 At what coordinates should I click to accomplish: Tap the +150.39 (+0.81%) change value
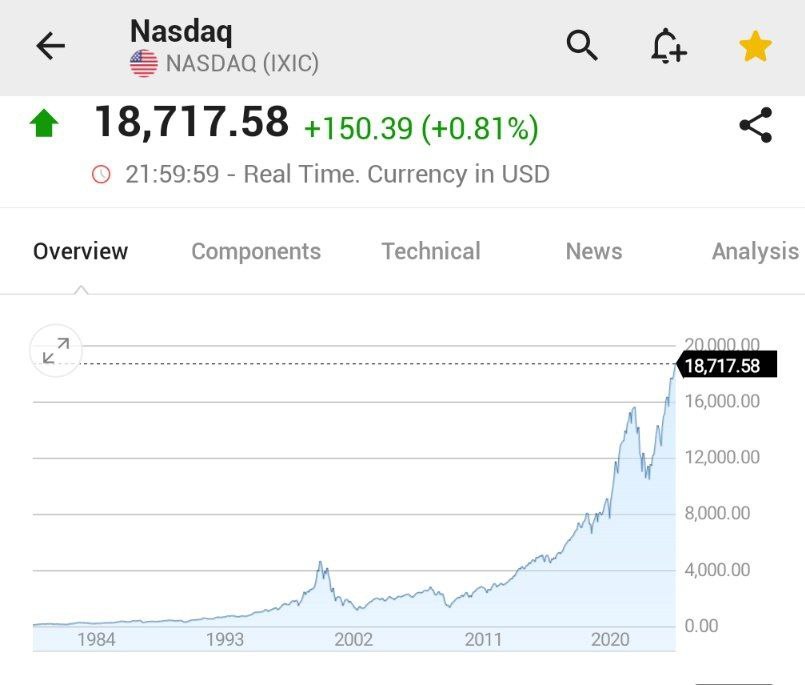click(421, 129)
